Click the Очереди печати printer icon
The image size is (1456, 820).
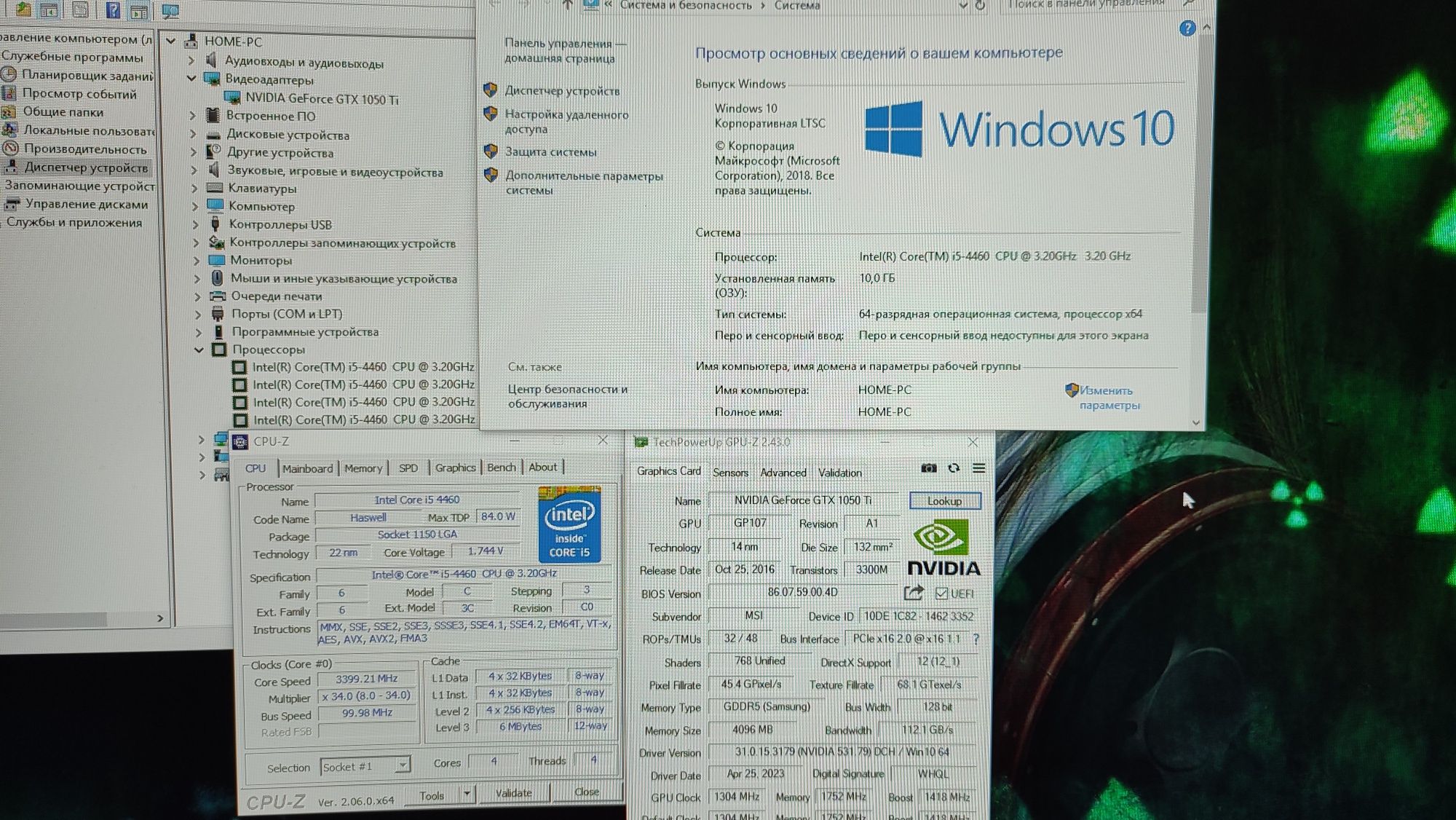pyautogui.click(x=218, y=296)
